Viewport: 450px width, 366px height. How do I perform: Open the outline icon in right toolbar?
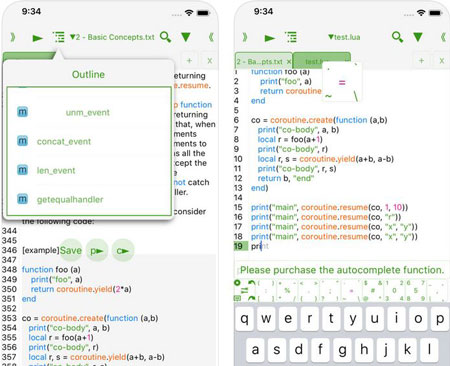point(291,37)
